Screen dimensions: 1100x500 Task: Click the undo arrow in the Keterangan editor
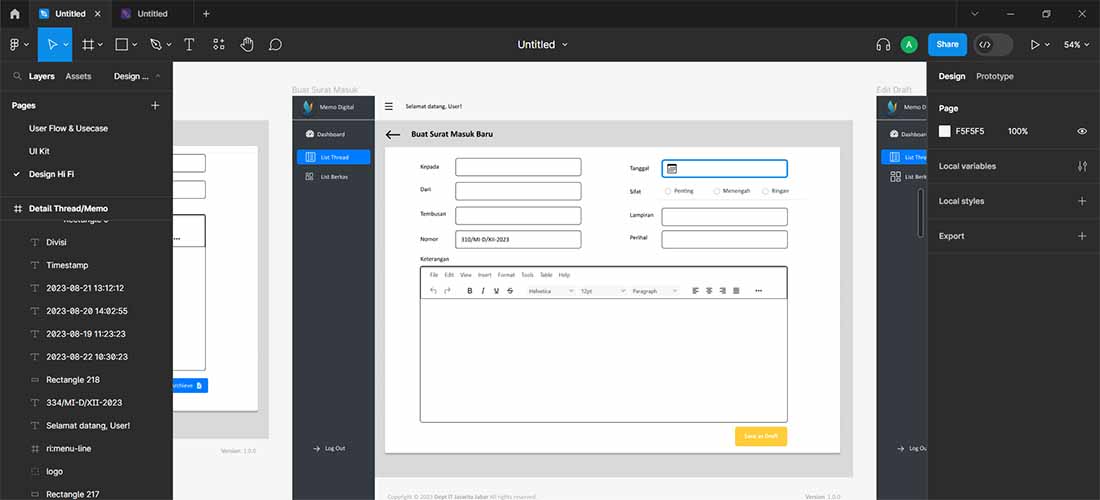433,290
